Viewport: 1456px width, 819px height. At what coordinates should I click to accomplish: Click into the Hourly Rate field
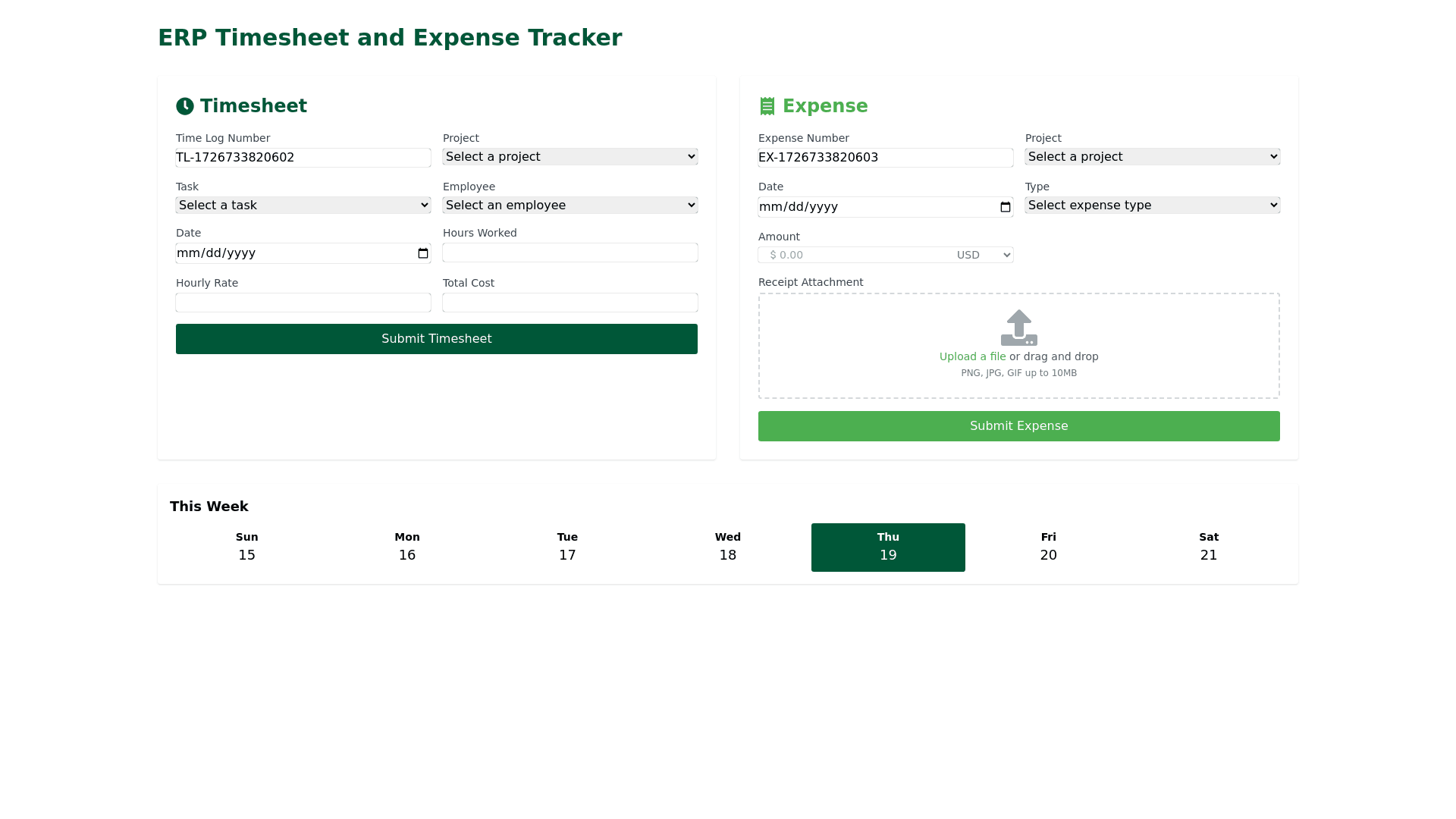click(303, 303)
